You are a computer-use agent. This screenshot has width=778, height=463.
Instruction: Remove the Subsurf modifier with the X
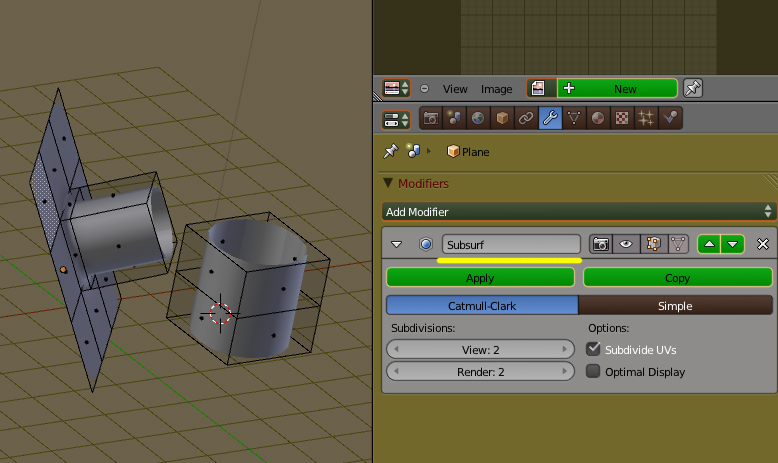(x=763, y=244)
